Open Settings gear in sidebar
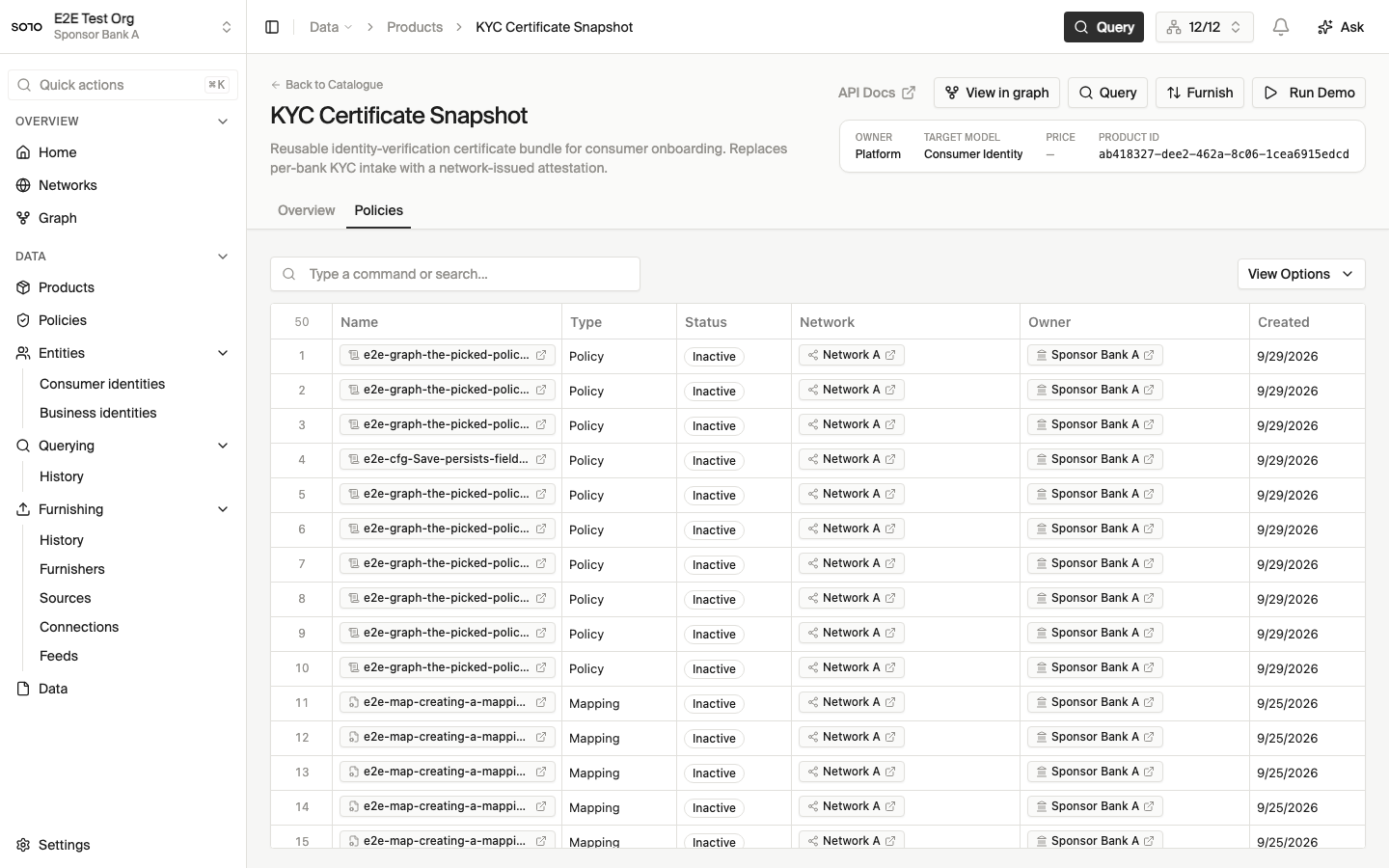 (123, 845)
